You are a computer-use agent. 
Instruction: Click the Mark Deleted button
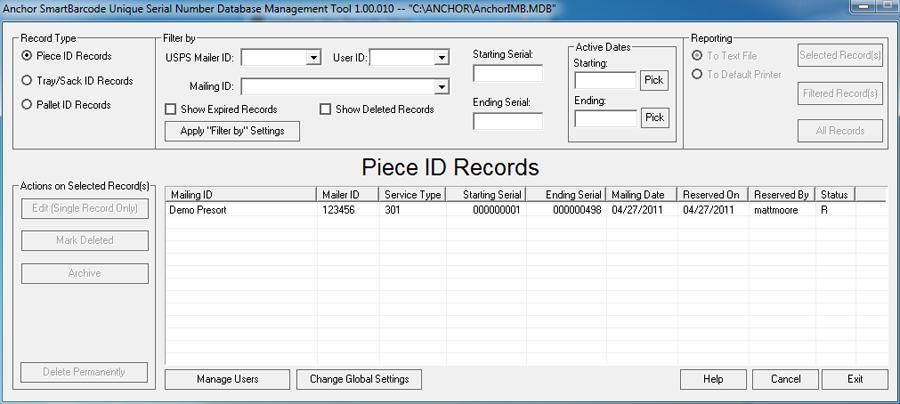(85, 240)
